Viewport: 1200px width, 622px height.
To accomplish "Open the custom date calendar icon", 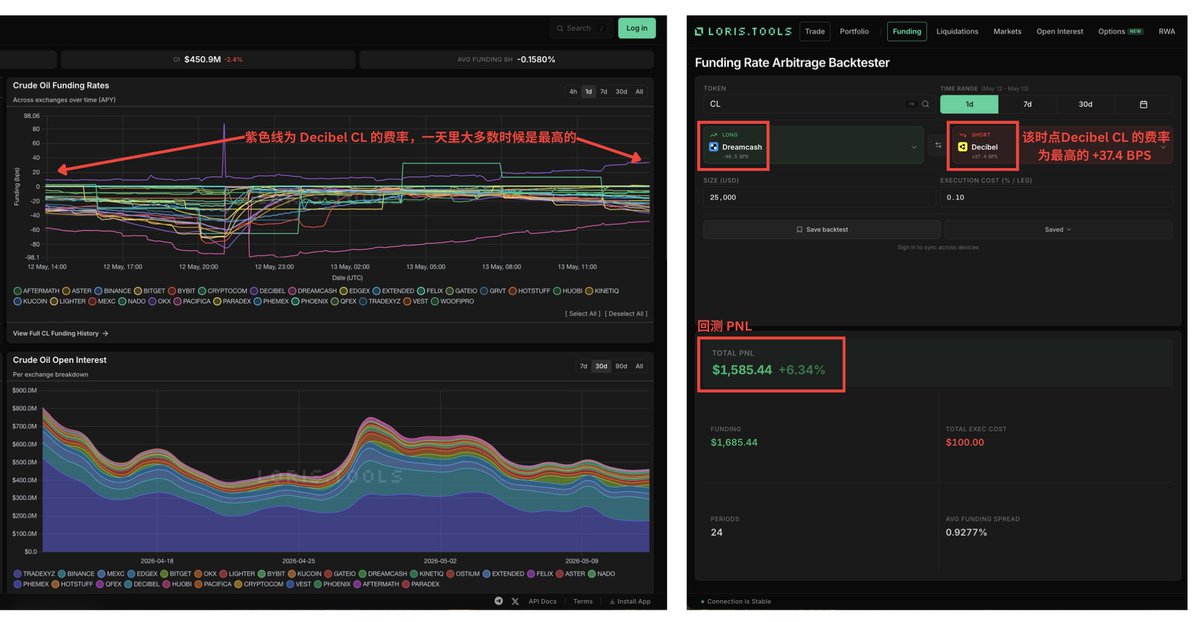I will click(x=1144, y=104).
